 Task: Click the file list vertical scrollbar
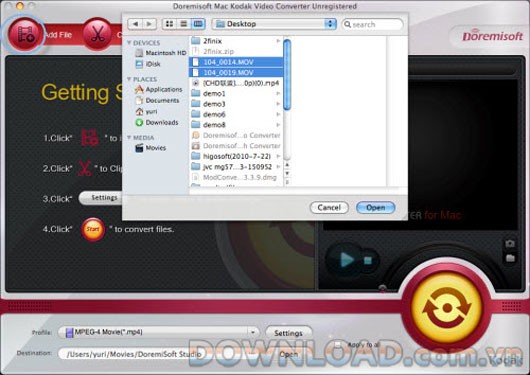[x=287, y=75]
